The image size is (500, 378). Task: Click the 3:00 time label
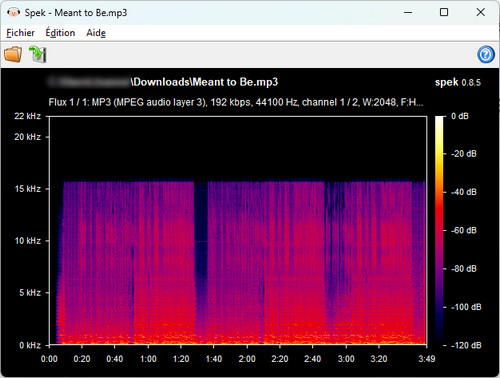click(346, 359)
